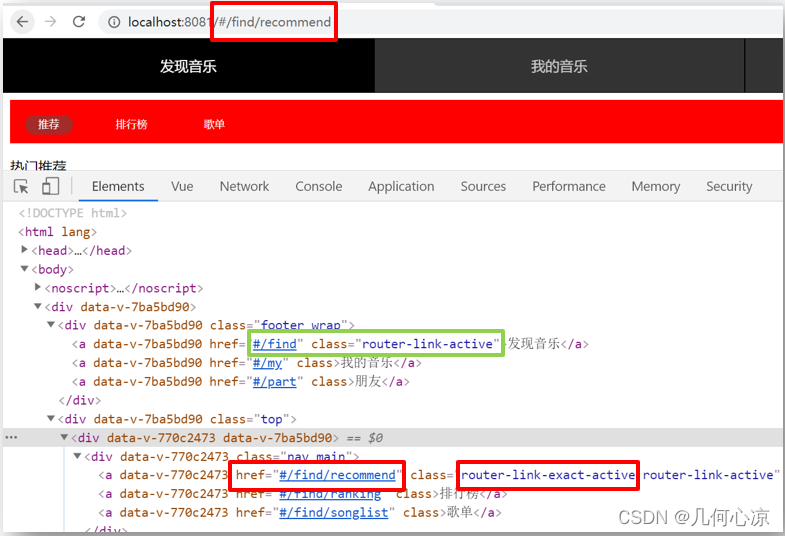Image resolution: width=785 pixels, height=536 pixels.
Task: Collapse the footer_wrap div
Action: point(51,325)
